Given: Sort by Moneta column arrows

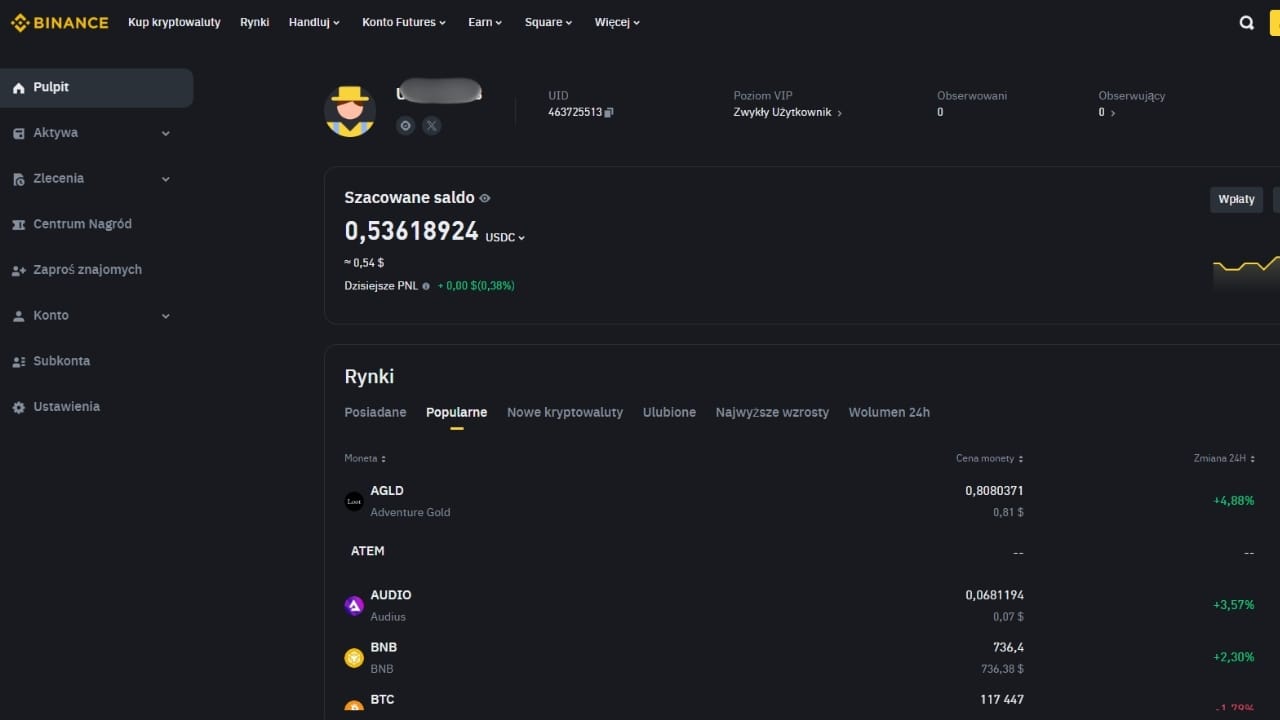Looking at the screenshot, I should (x=383, y=458).
